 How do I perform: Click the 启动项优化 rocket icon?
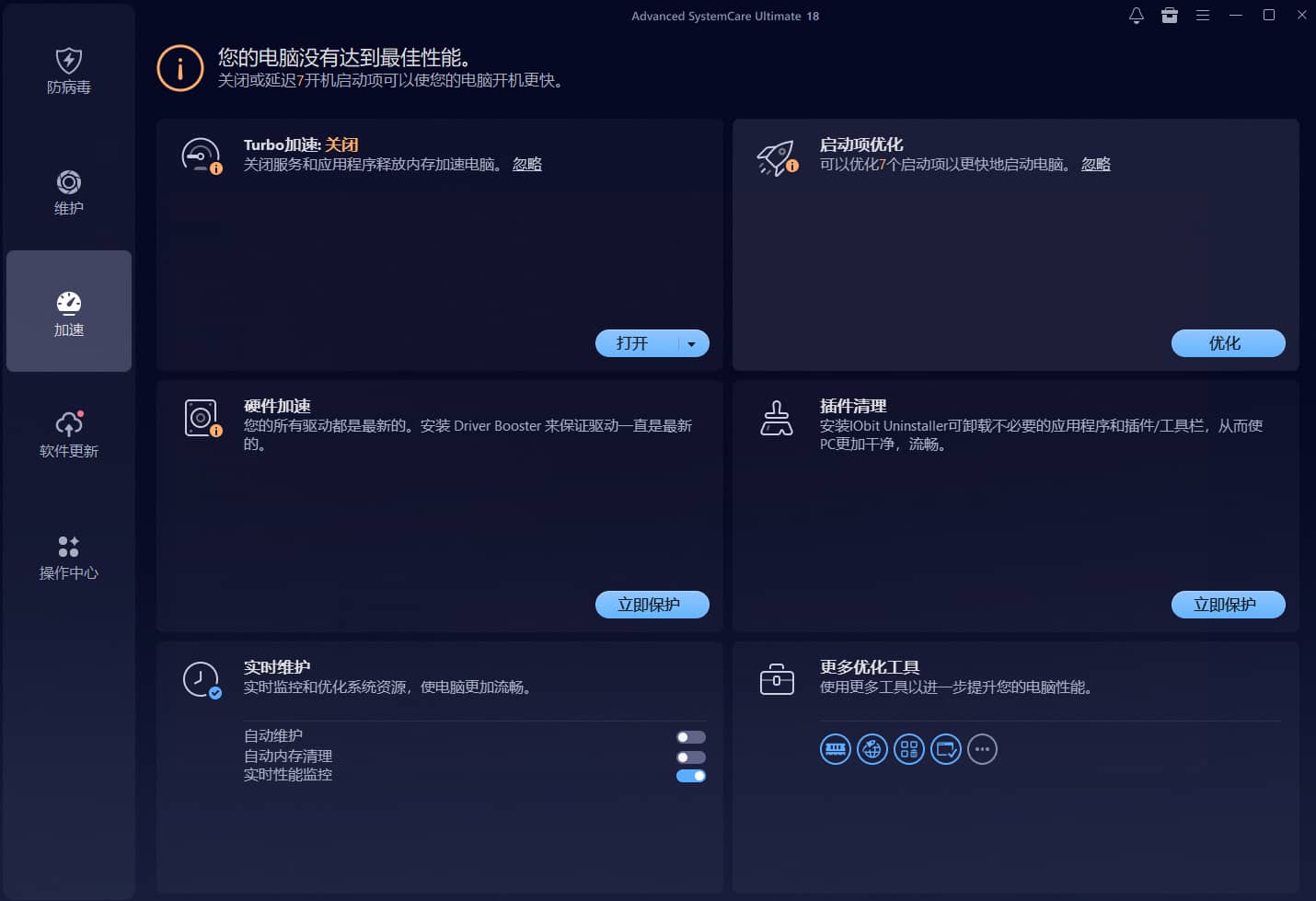777,157
